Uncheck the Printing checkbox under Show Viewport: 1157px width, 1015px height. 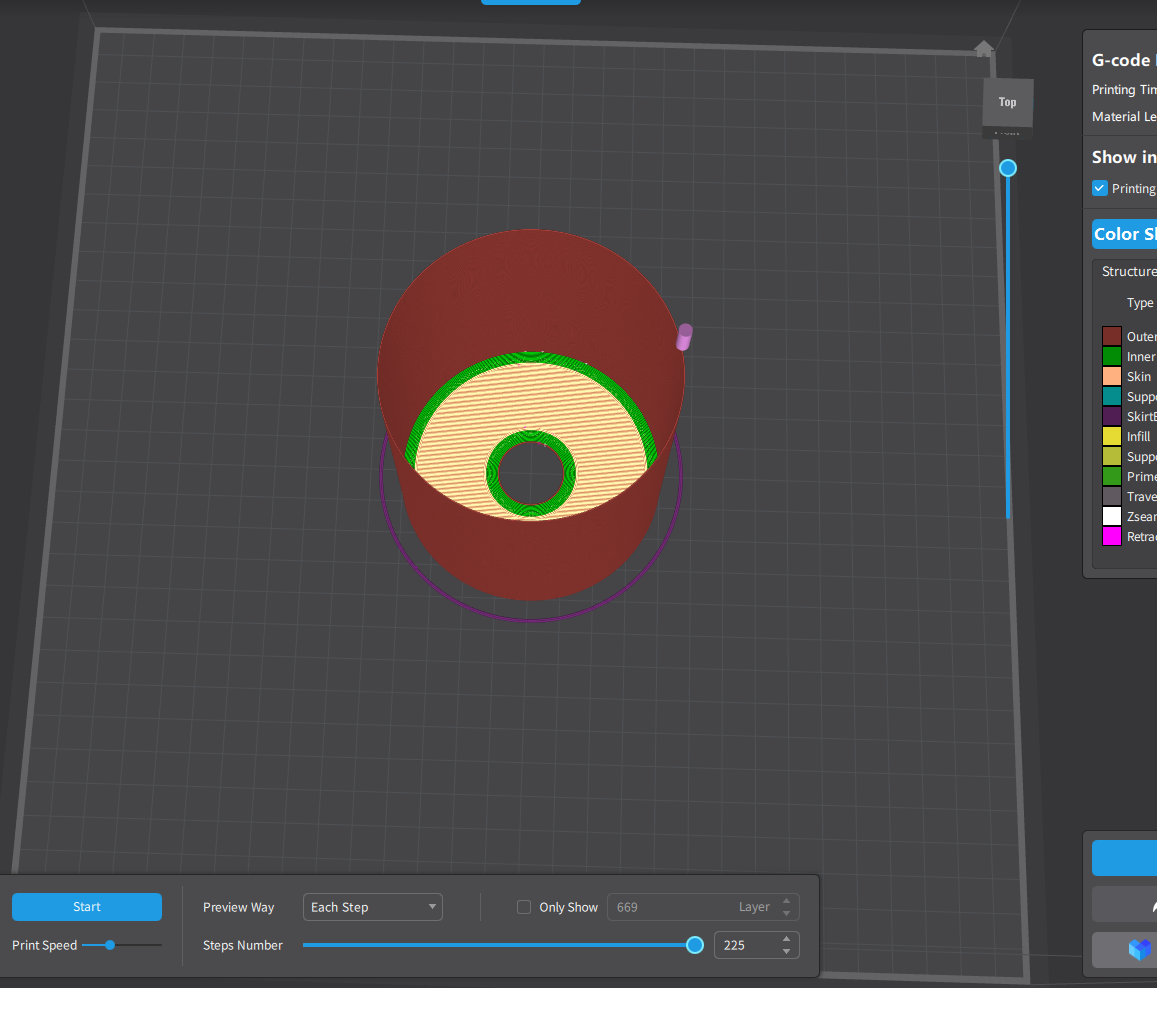(x=1100, y=188)
